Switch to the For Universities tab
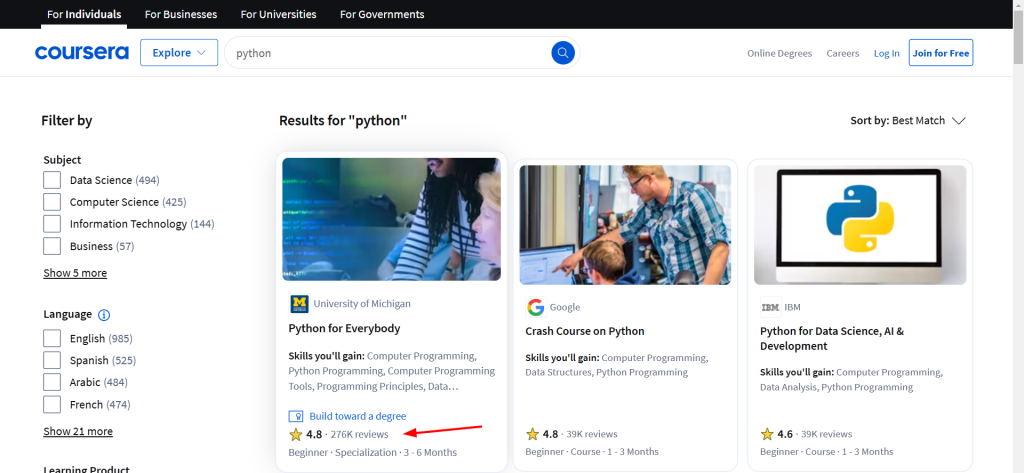 click(x=278, y=14)
